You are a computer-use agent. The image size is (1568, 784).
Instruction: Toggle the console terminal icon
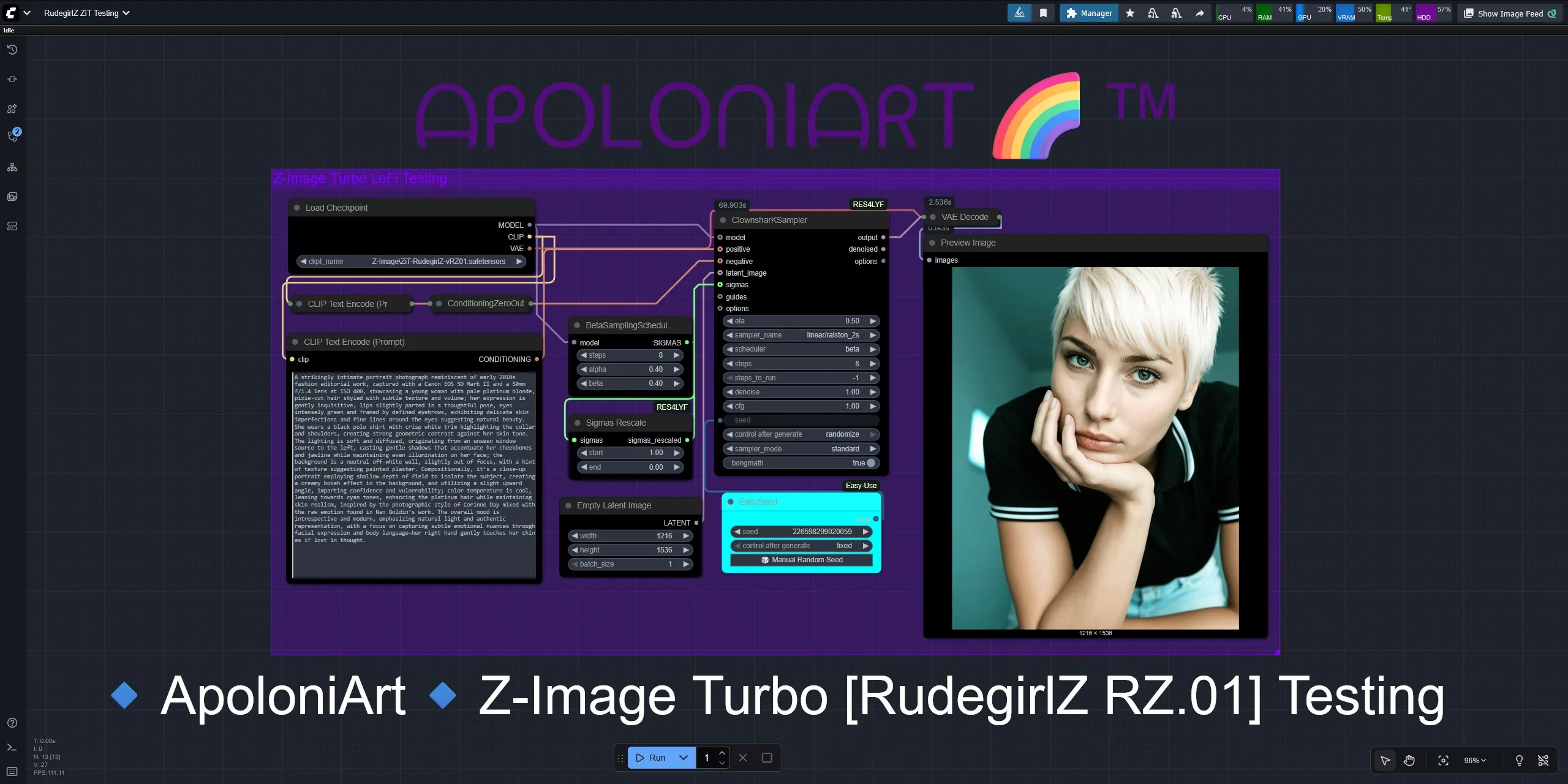pos(12,747)
